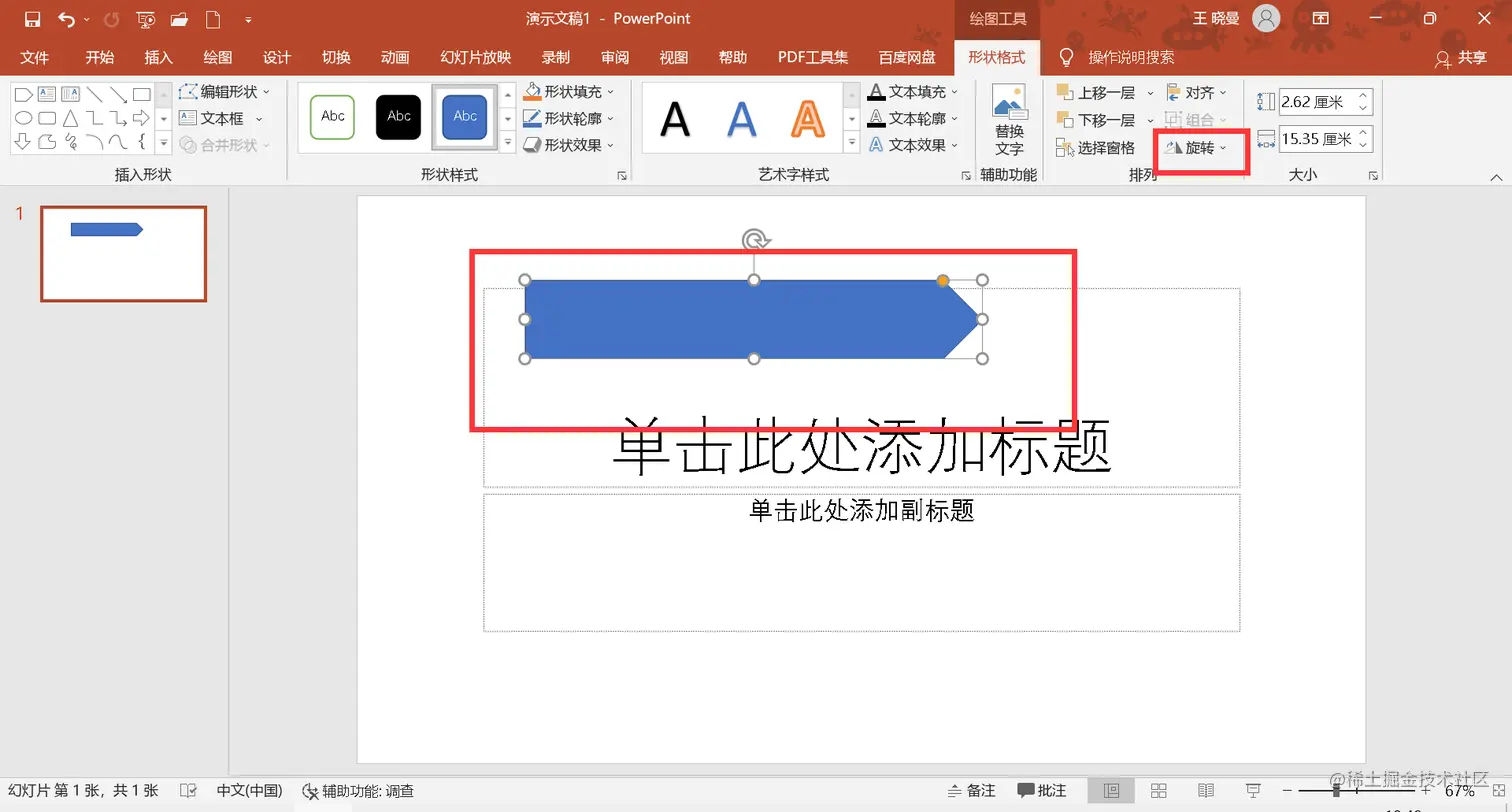
Task: Apply the black solid WordArt style A
Action: coord(675,120)
